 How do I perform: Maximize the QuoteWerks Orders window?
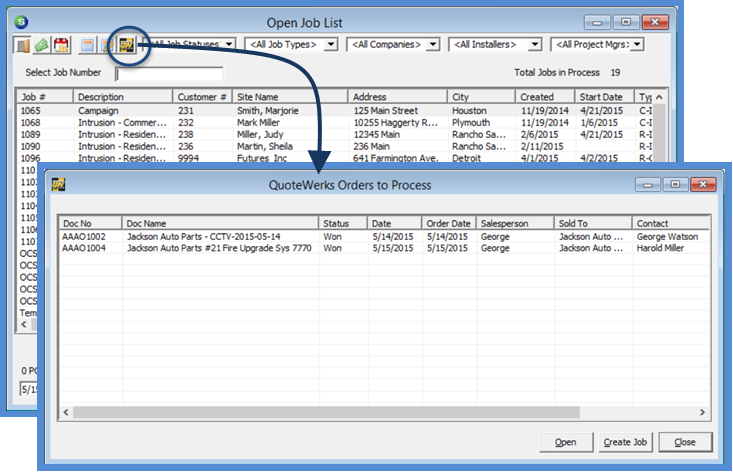675,185
